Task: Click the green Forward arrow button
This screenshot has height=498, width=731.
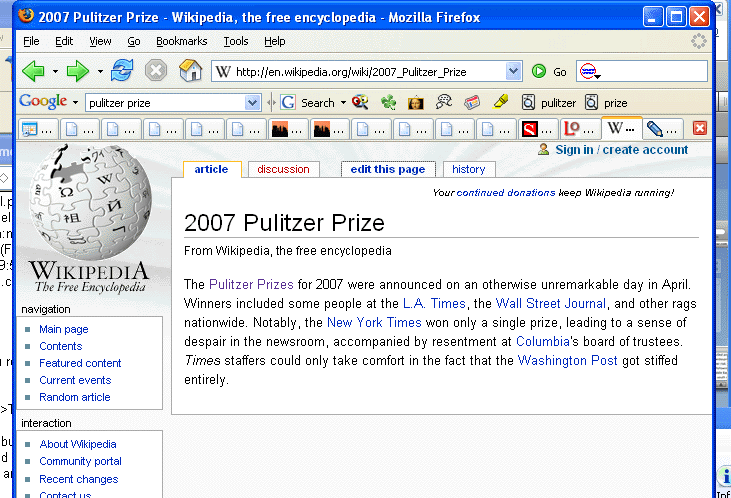Action: point(78,71)
